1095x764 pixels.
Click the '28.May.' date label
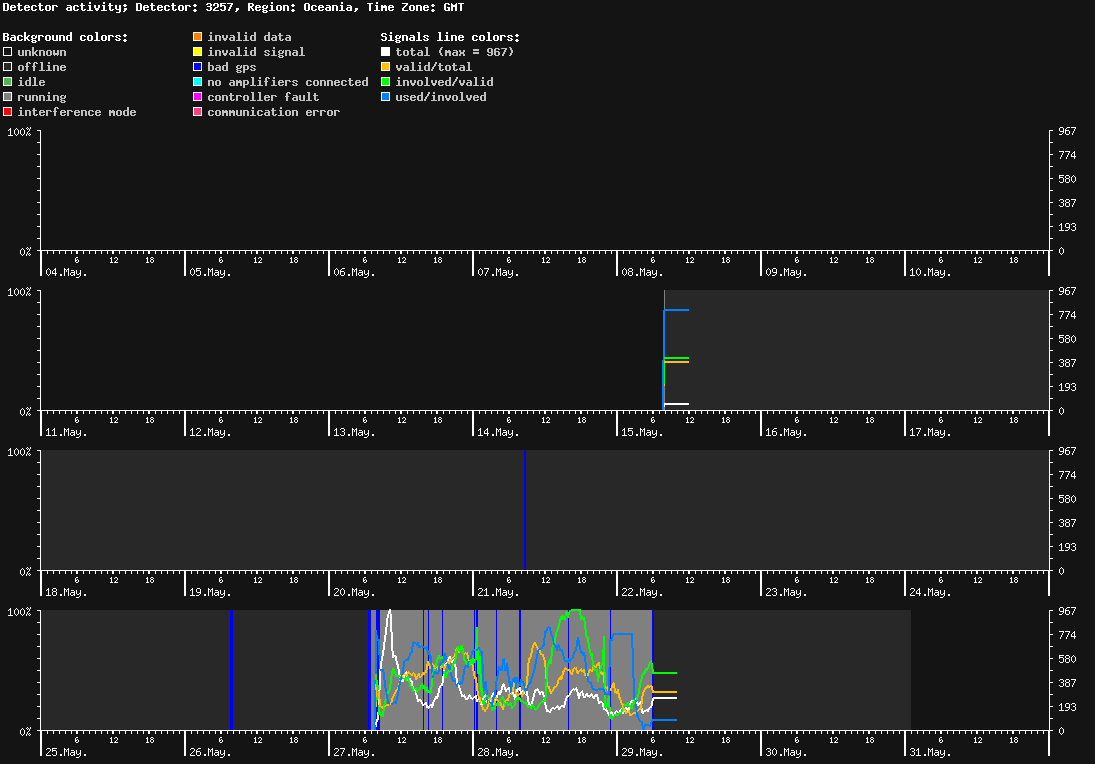498,752
